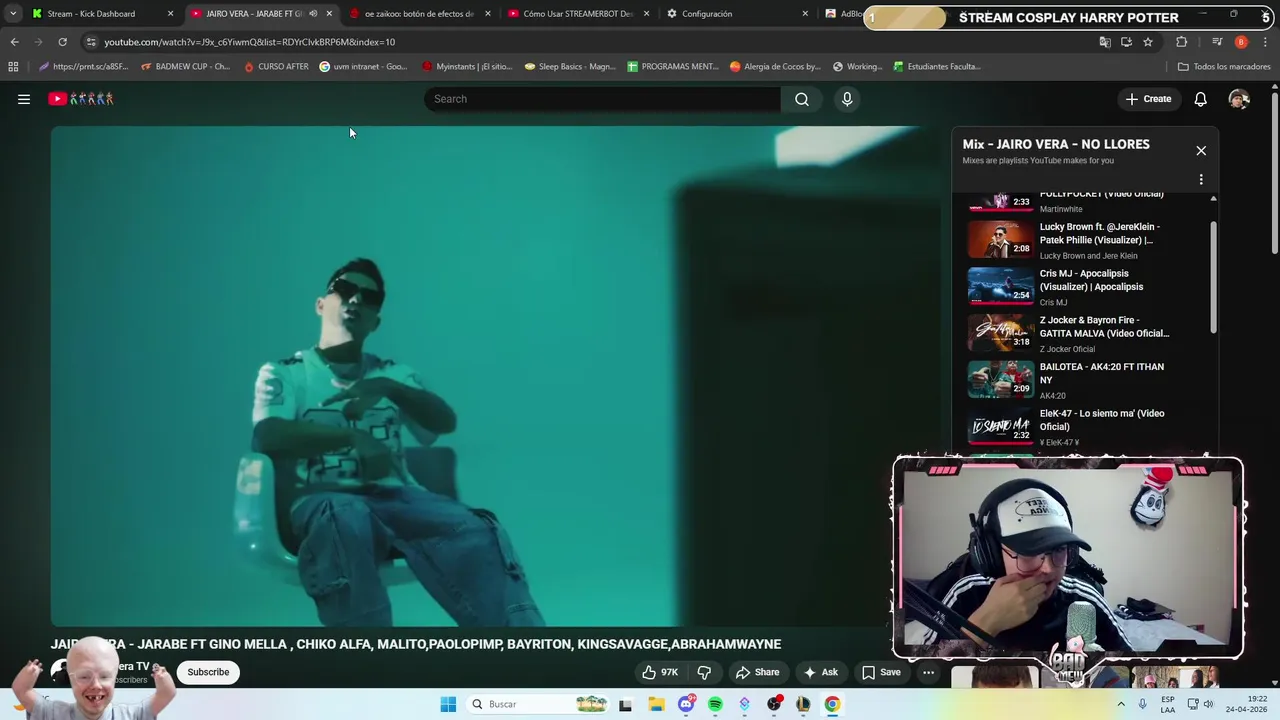Open the account avatar menu

click(1239, 99)
